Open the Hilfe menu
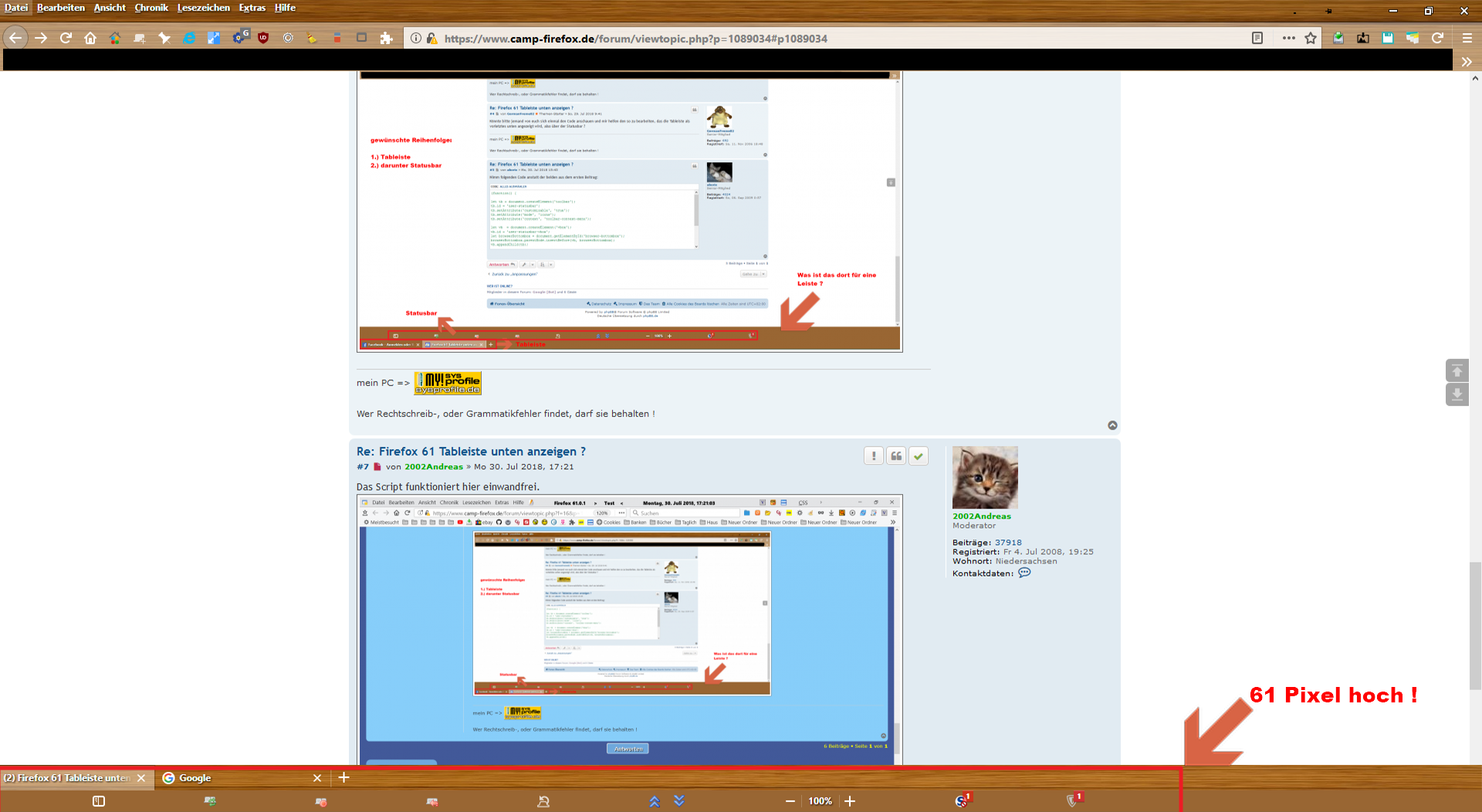 point(286,8)
